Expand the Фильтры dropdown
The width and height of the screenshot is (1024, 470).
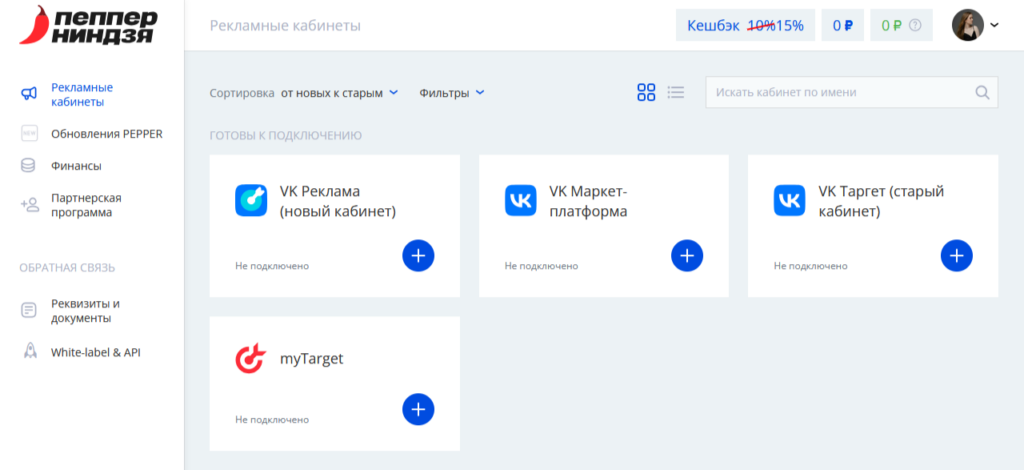452,93
